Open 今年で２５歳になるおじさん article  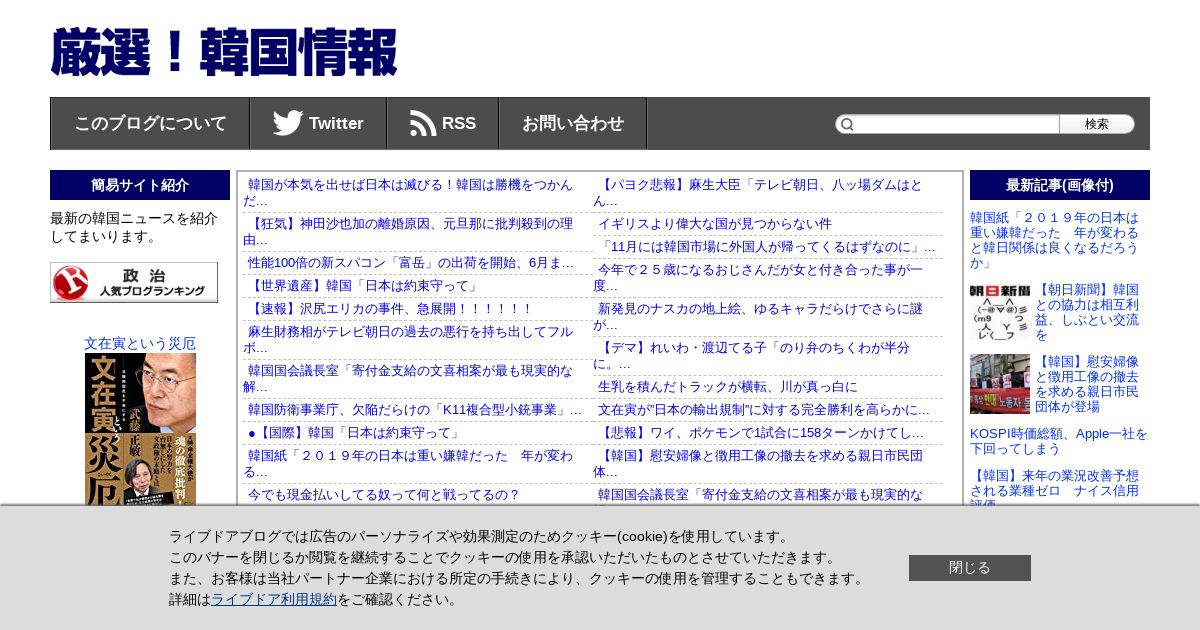[x=760, y=278]
